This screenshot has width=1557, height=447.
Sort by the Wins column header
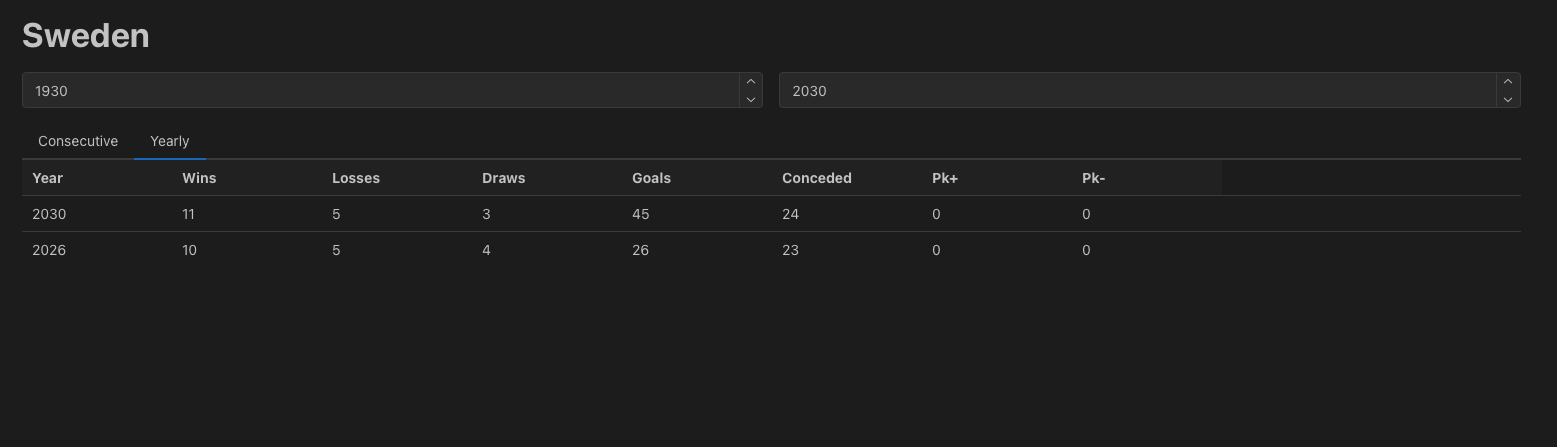coord(199,178)
